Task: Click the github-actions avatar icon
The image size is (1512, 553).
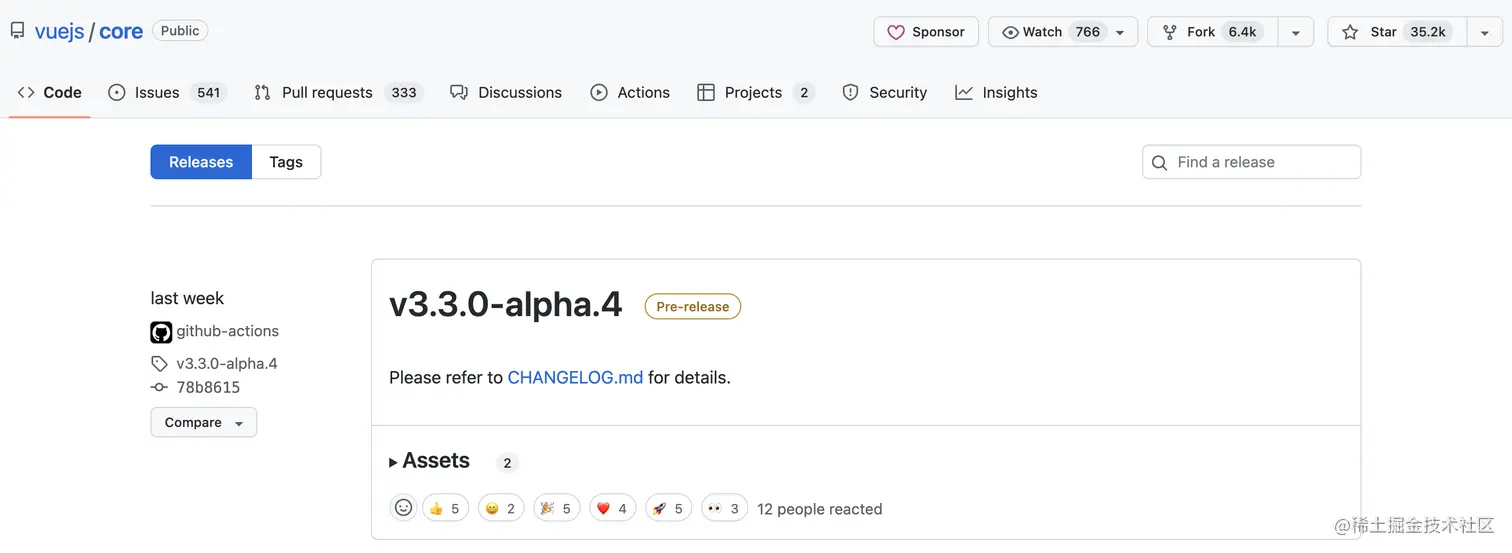Action: pos(161,332)
